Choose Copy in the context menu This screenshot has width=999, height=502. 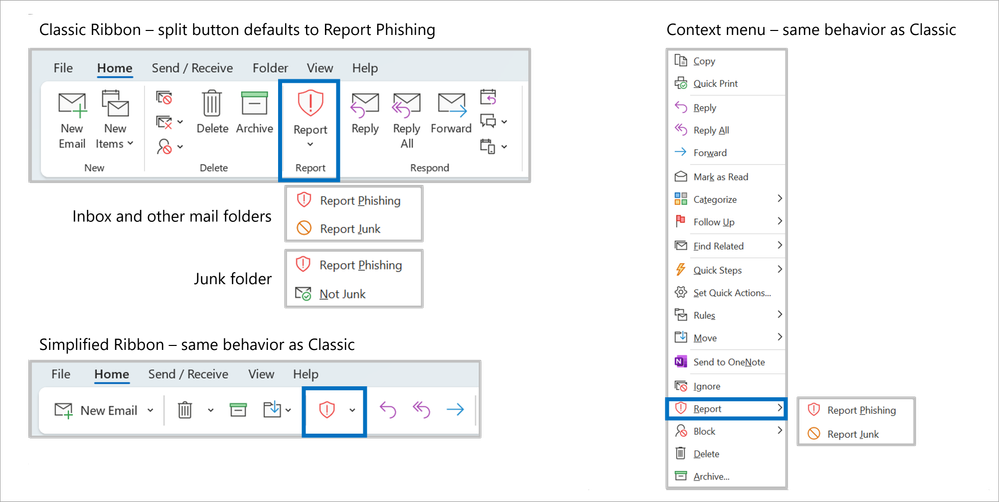tap(727, 61)
